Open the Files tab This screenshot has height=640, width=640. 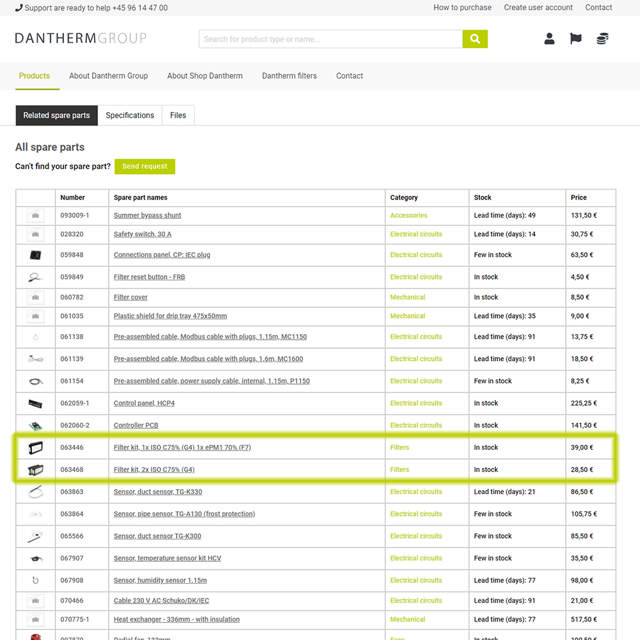tap(178, 116)
